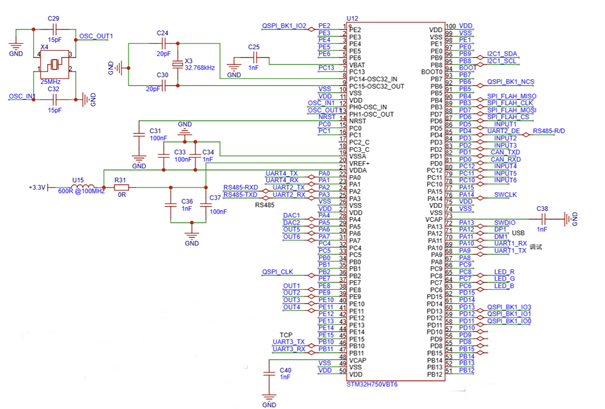This screenshot has height=409, width=605.
Task: Select capacitor C31 symbol
Action: tap(139, 135)
